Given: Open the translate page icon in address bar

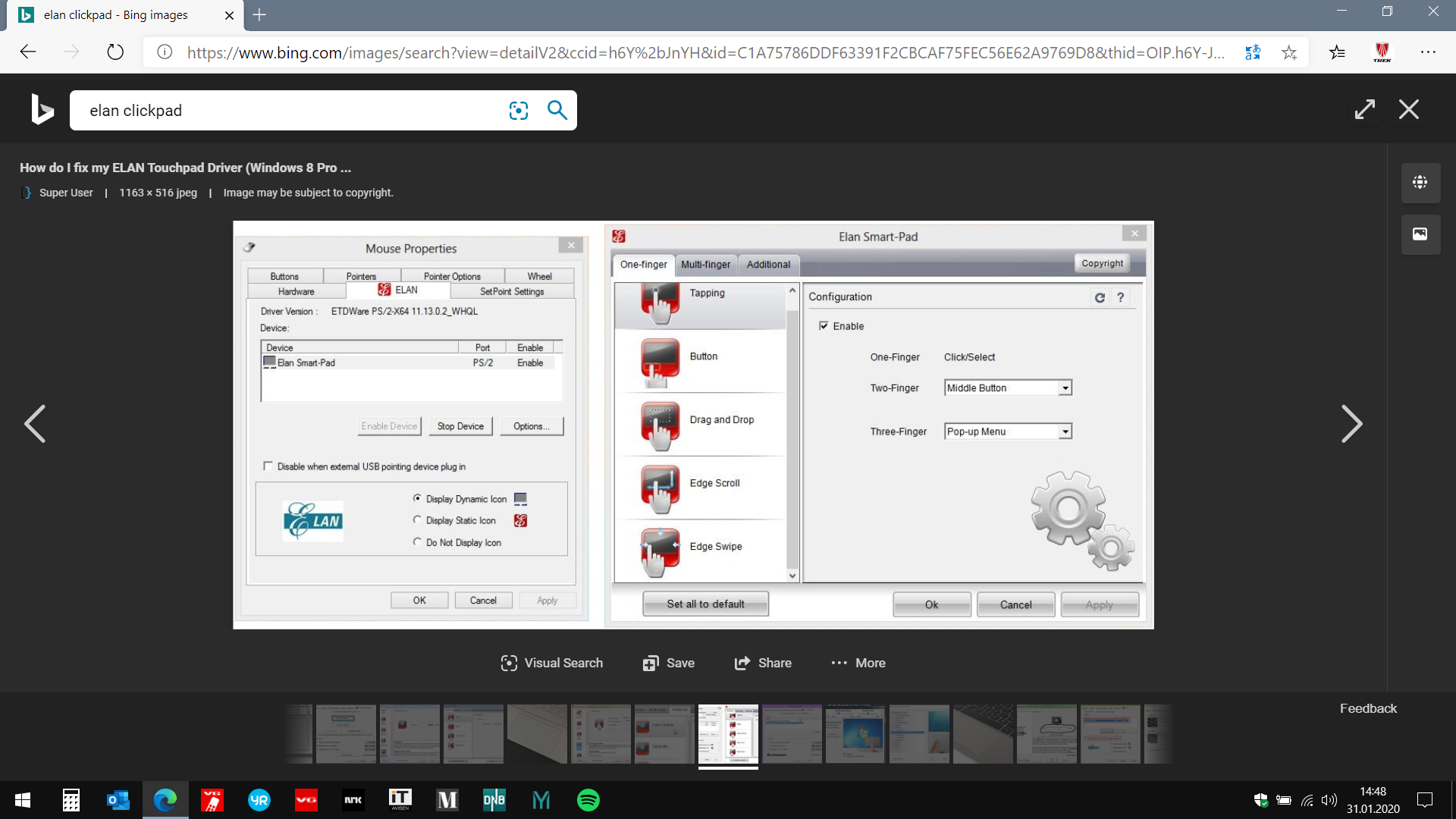Looking at the screenshot, I should pos(1253,52).
